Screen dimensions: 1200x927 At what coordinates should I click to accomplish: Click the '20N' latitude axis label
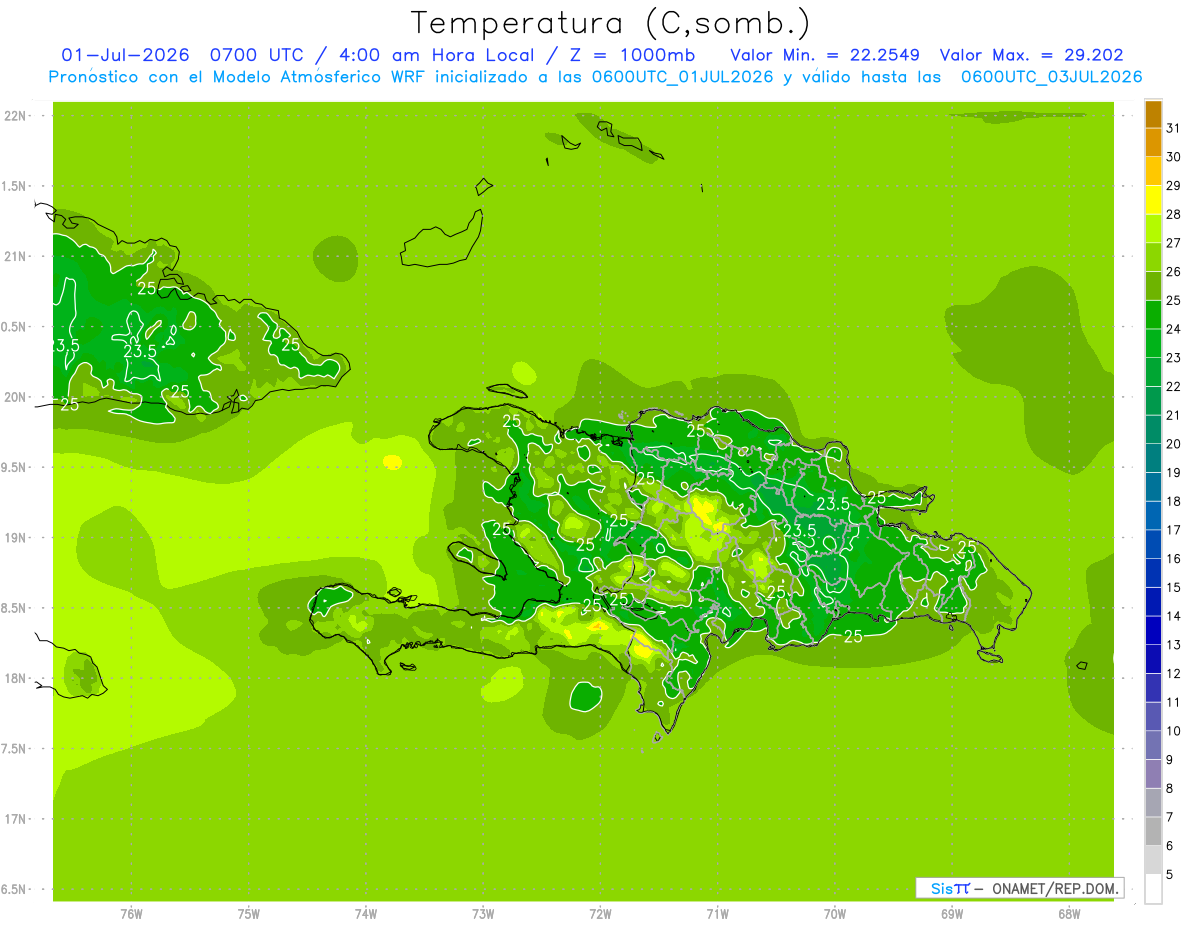[16, 397]
